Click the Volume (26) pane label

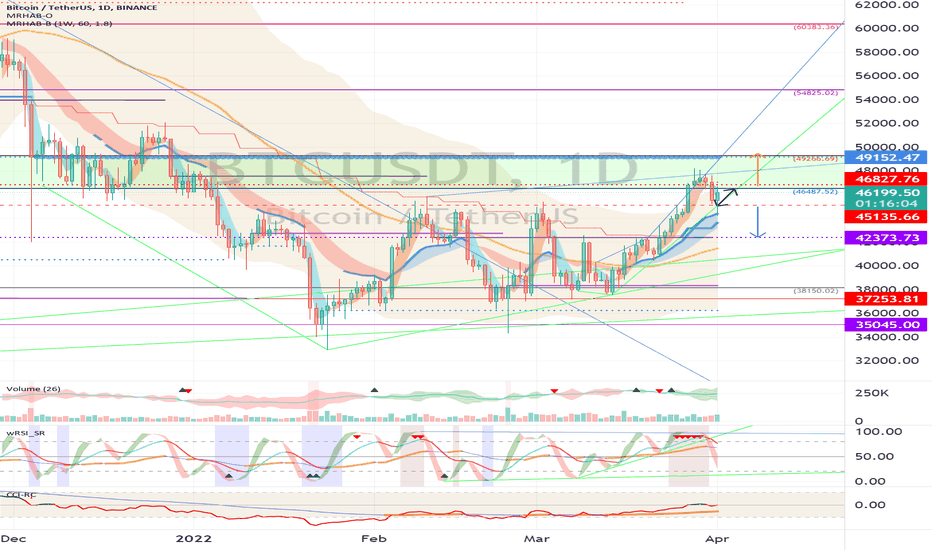coord(33,389)
